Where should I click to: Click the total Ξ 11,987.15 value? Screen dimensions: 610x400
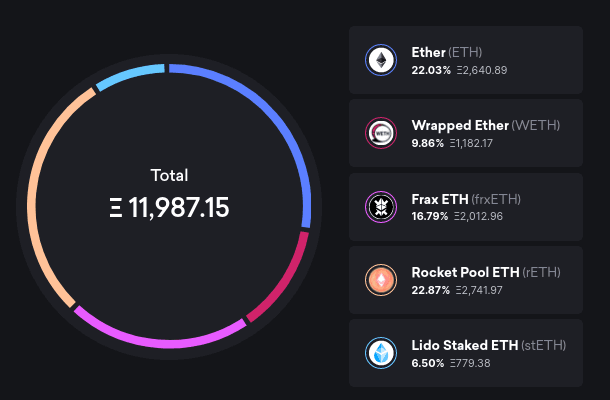[x=169, y=208]
